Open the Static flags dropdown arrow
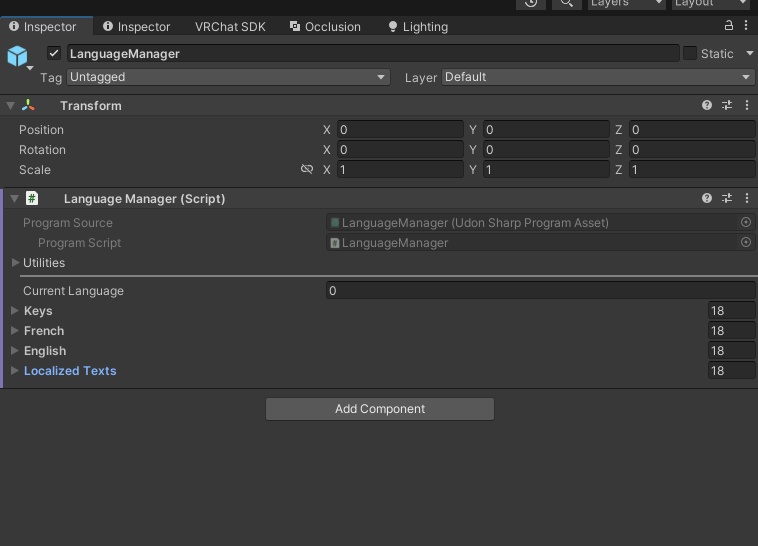The height and width of the screenshot is (546, 758). 750,53
